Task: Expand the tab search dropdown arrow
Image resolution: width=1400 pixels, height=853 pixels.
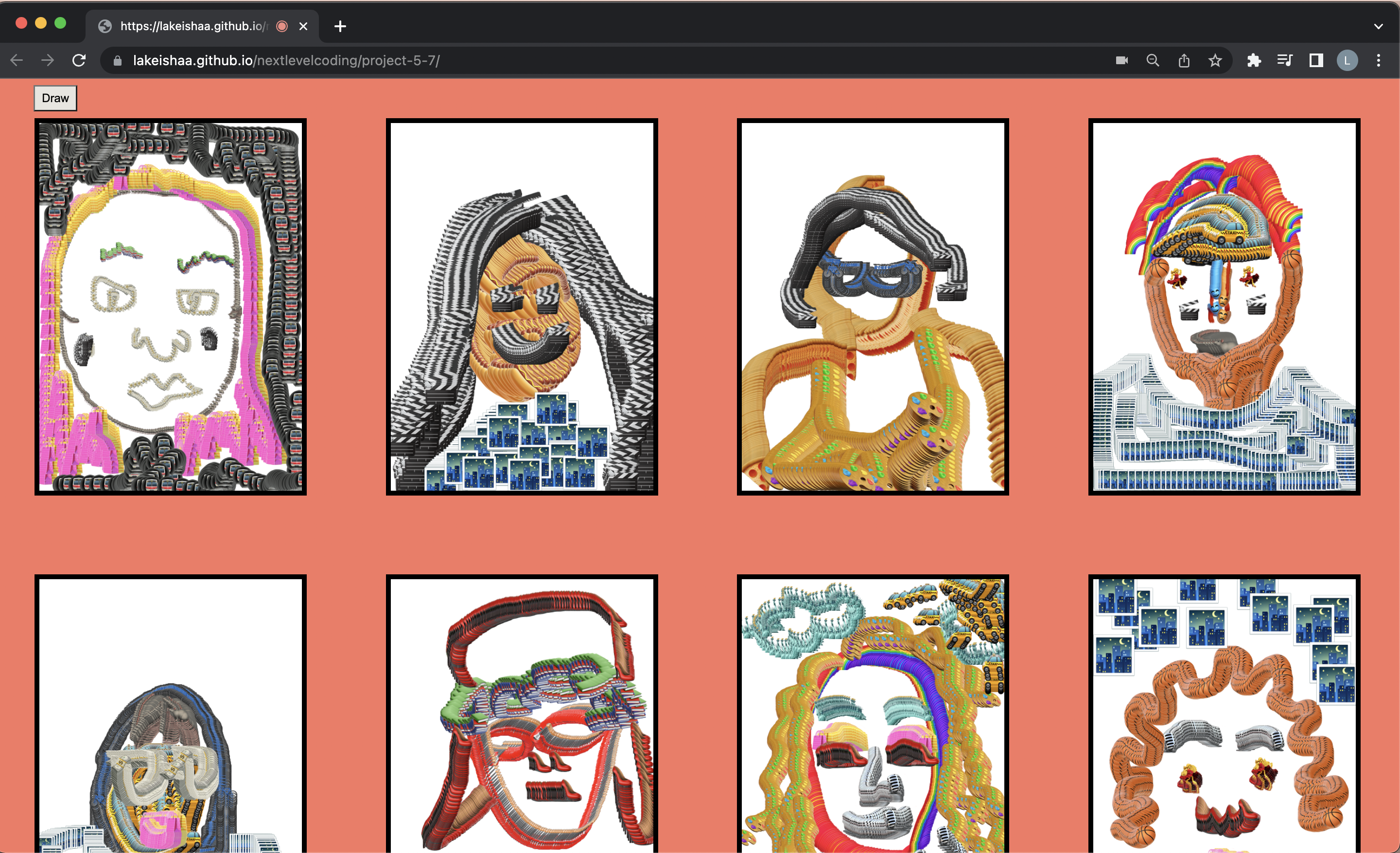Action: click(x=1379, y=26)
